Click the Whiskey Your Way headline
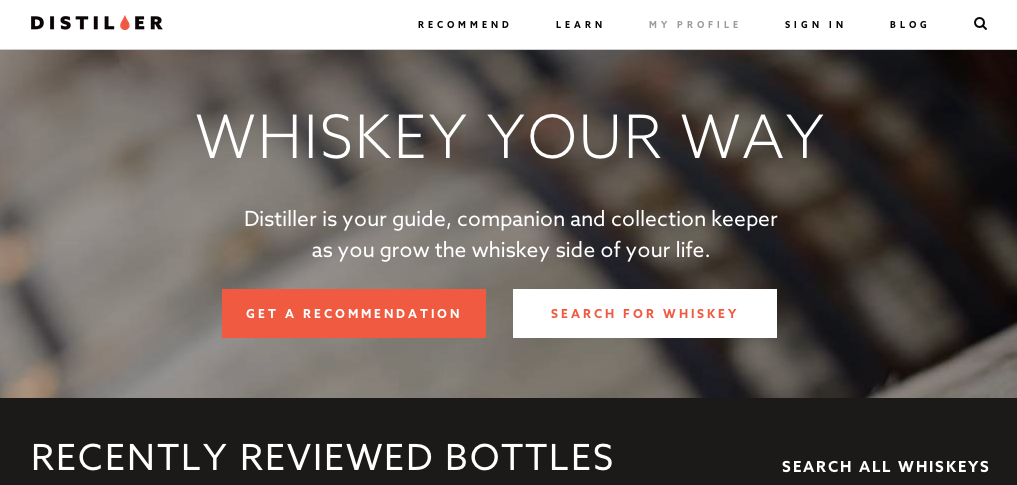 click(510, 137)
